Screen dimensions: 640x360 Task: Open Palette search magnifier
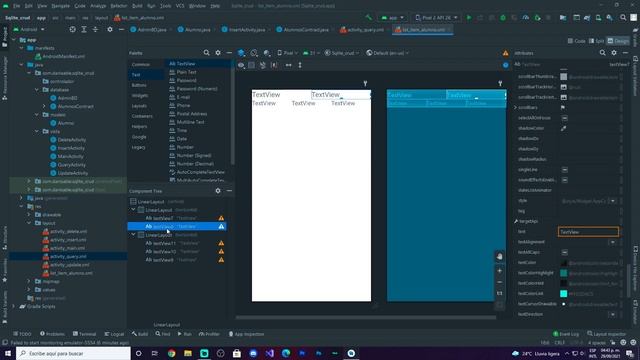[x=207, y=53]
